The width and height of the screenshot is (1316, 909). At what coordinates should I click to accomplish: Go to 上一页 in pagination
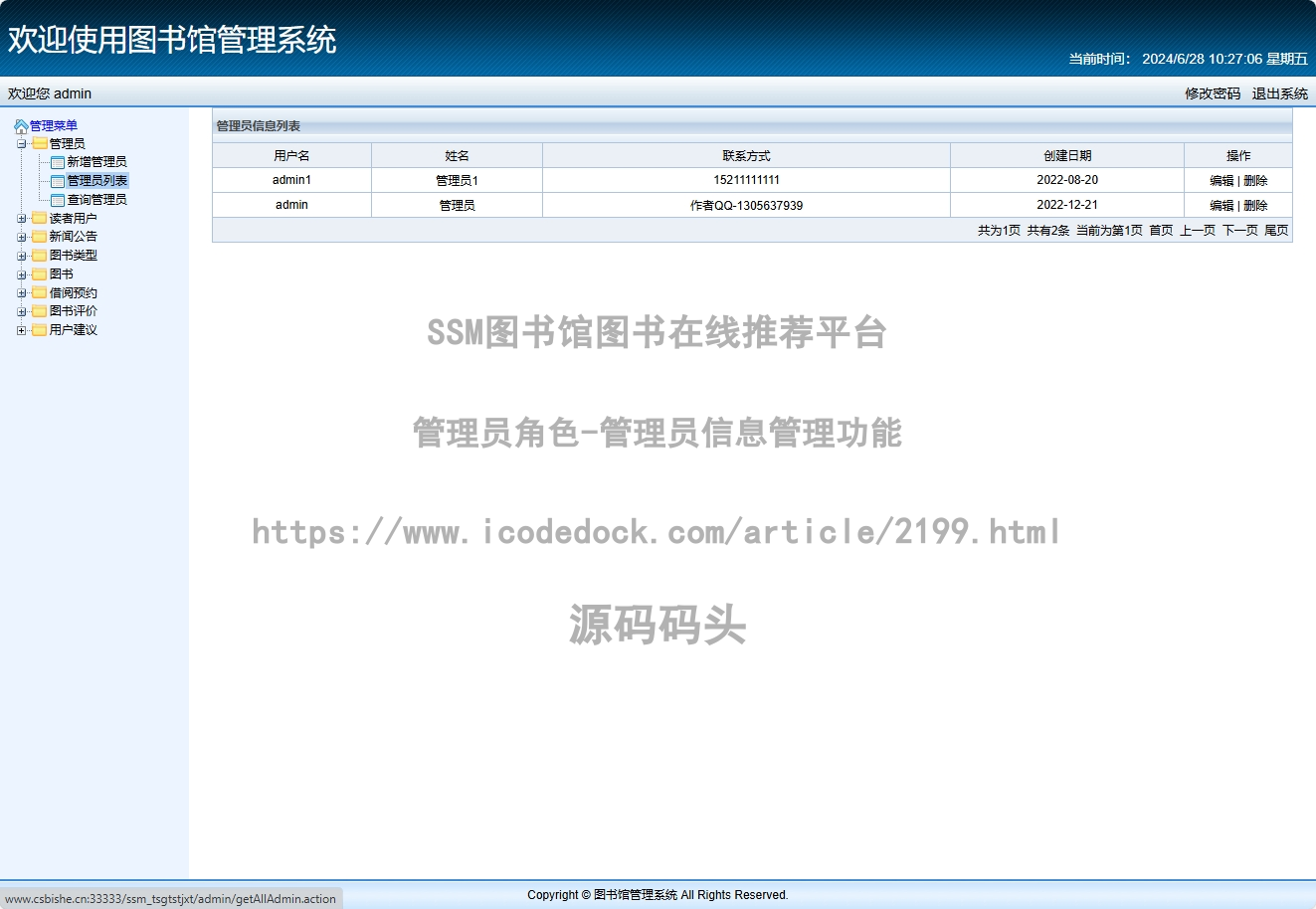click(x=1198, y=231)
